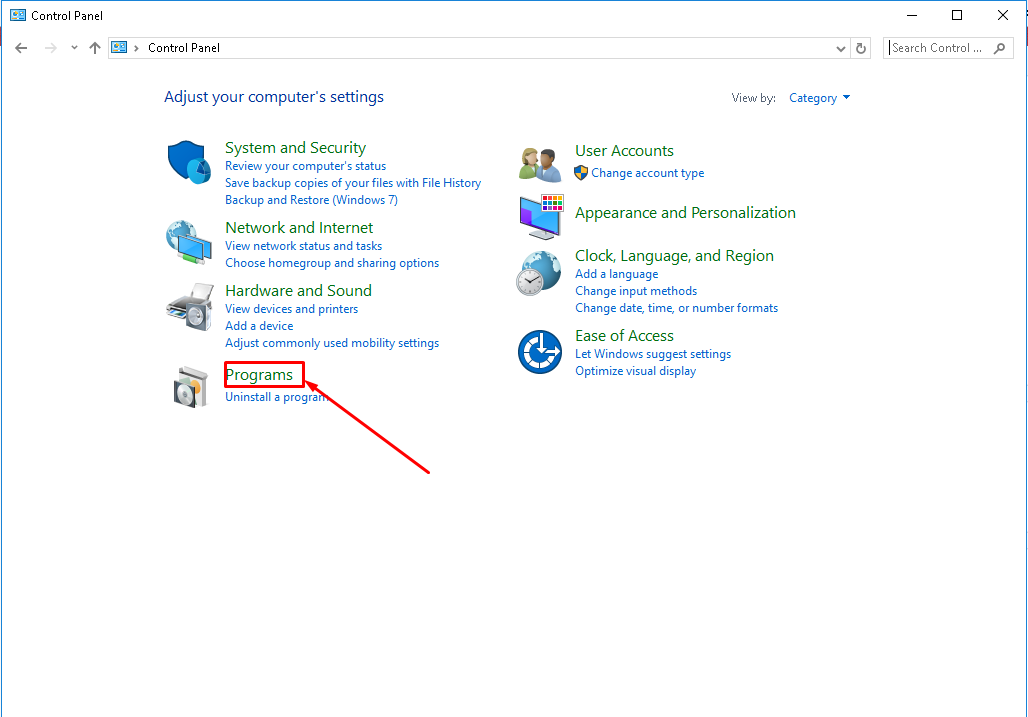Click the System and Security shield icon
The width and height of the screenshot is (1028, 717).
coord(189,162)
